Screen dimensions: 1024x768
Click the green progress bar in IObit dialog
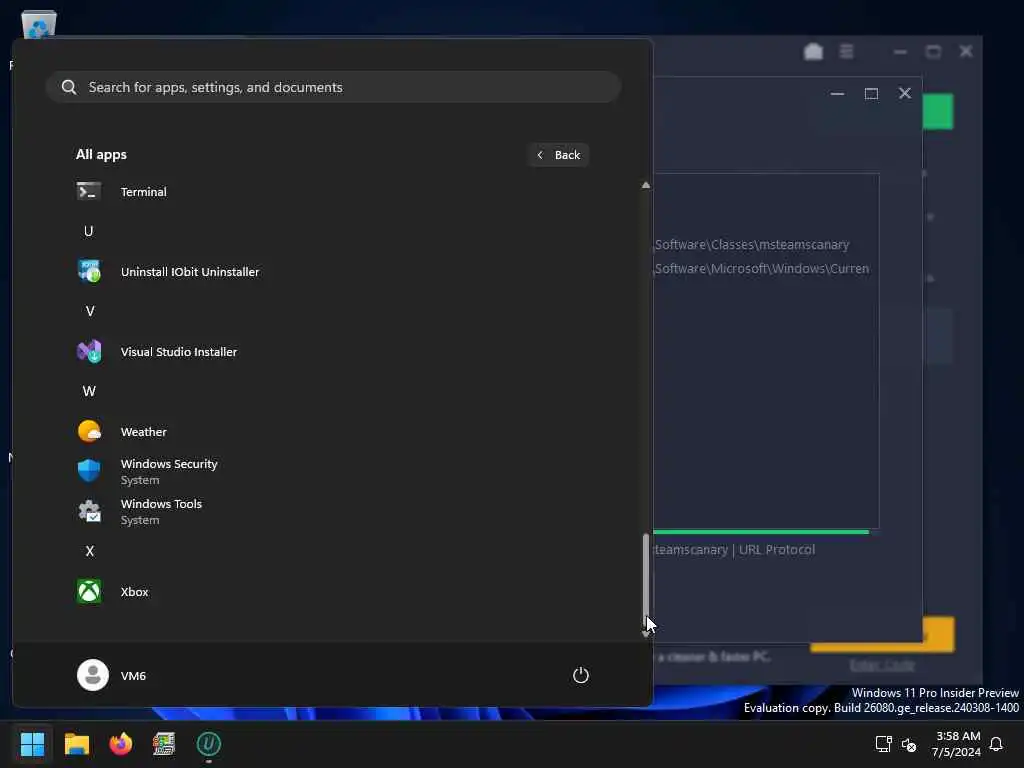tap(761, 532)
